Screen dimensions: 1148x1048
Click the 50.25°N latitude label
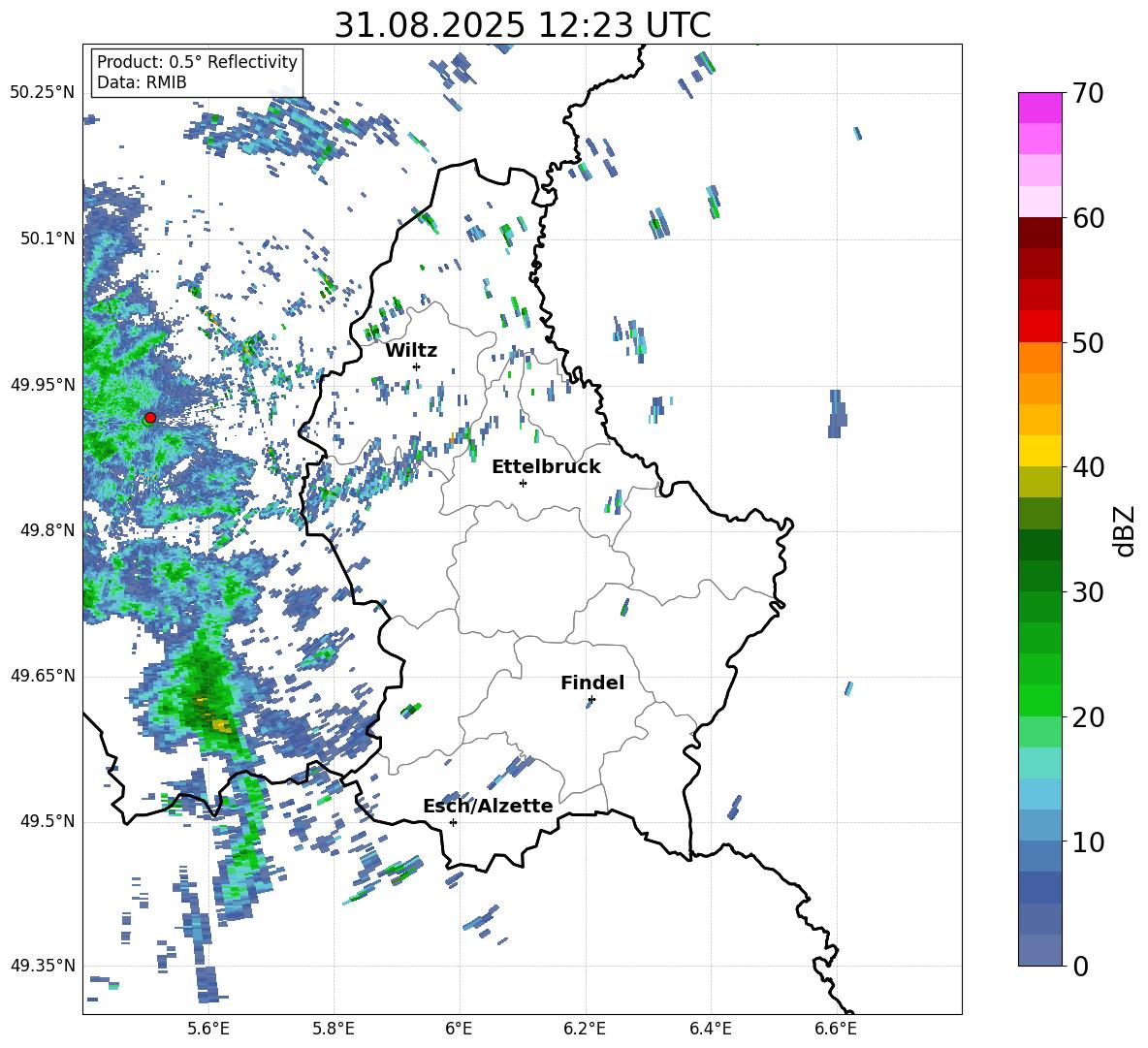43,93
